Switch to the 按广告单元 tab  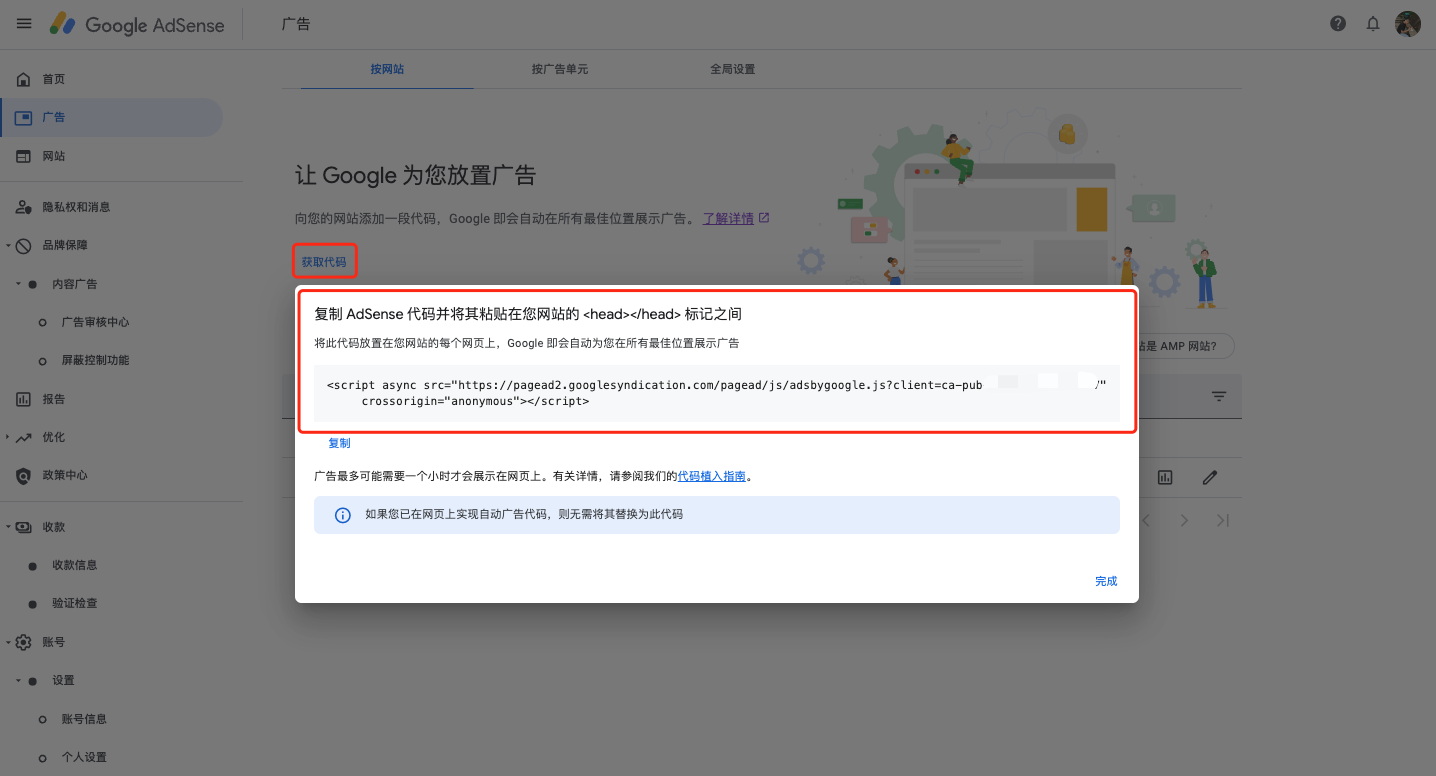(559, 70)
